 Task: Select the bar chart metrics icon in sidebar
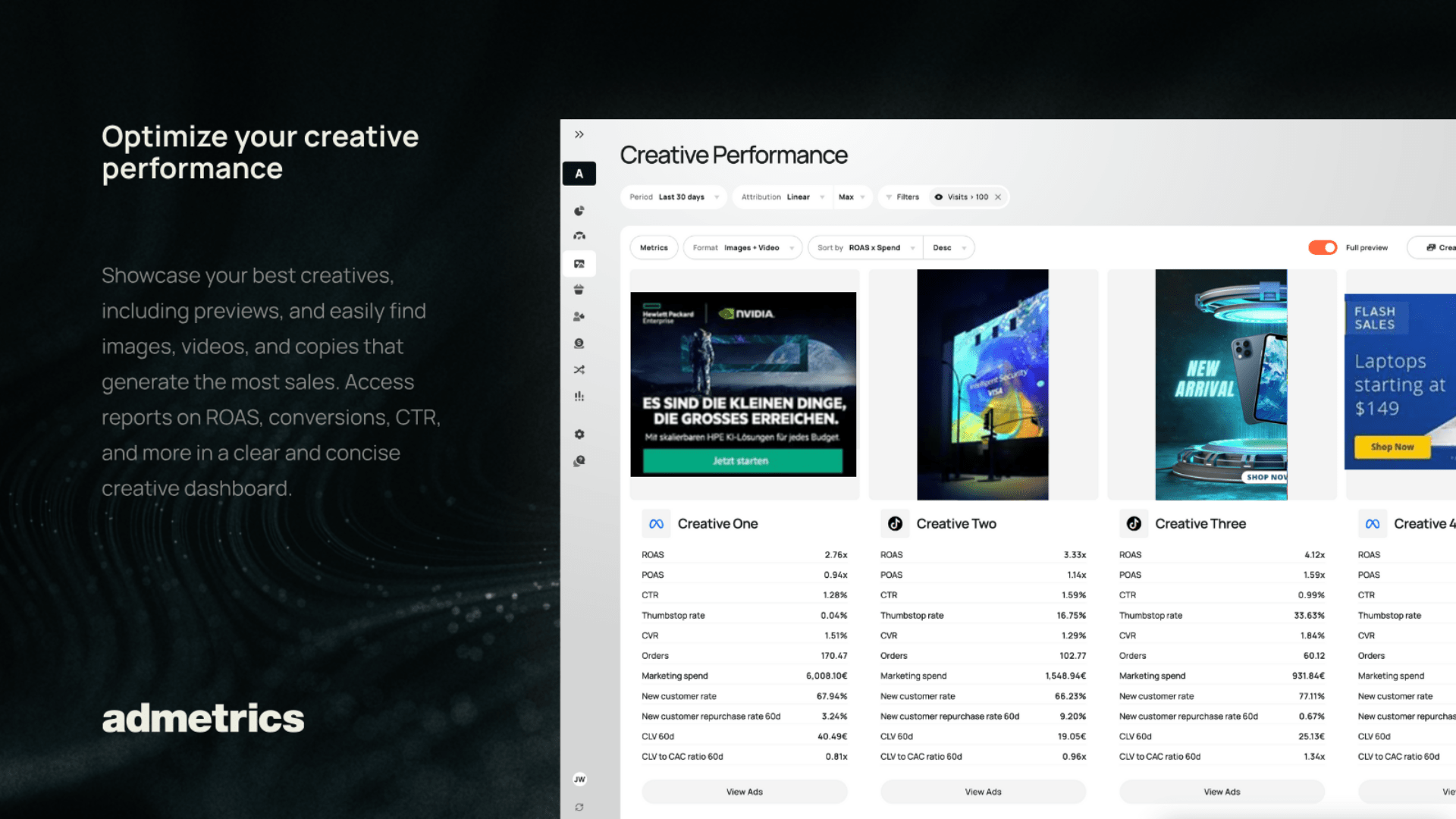(579, 396)
